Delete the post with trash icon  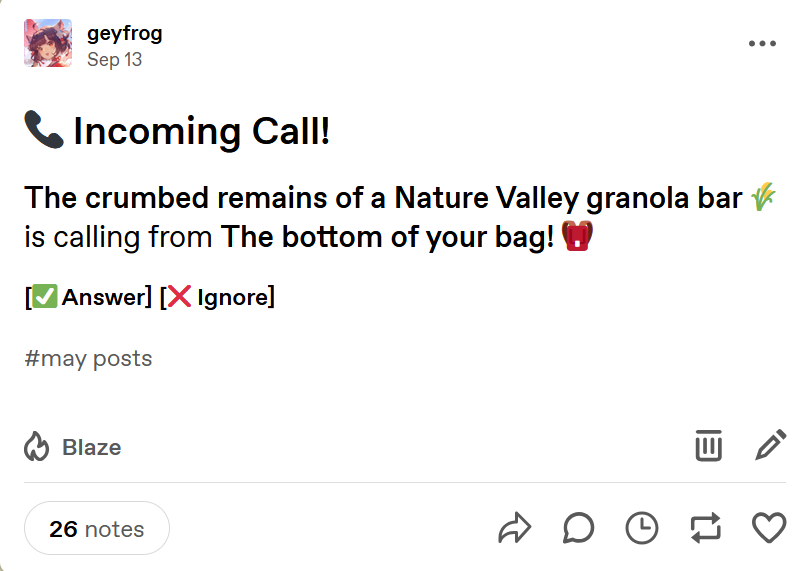(x=709, y=445)
